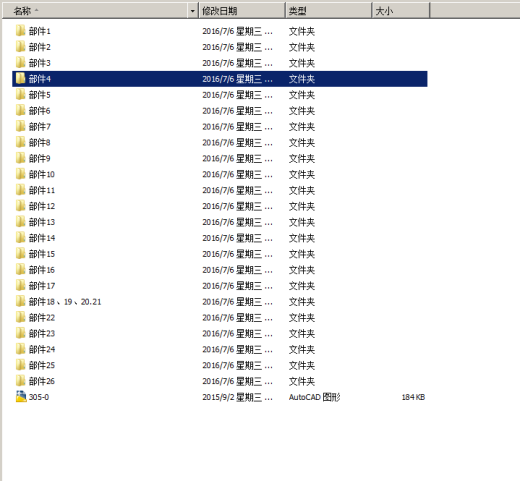Select the folder name 部件26
Image resolution: width=520 pixels, height=481 pixels.
42,381
